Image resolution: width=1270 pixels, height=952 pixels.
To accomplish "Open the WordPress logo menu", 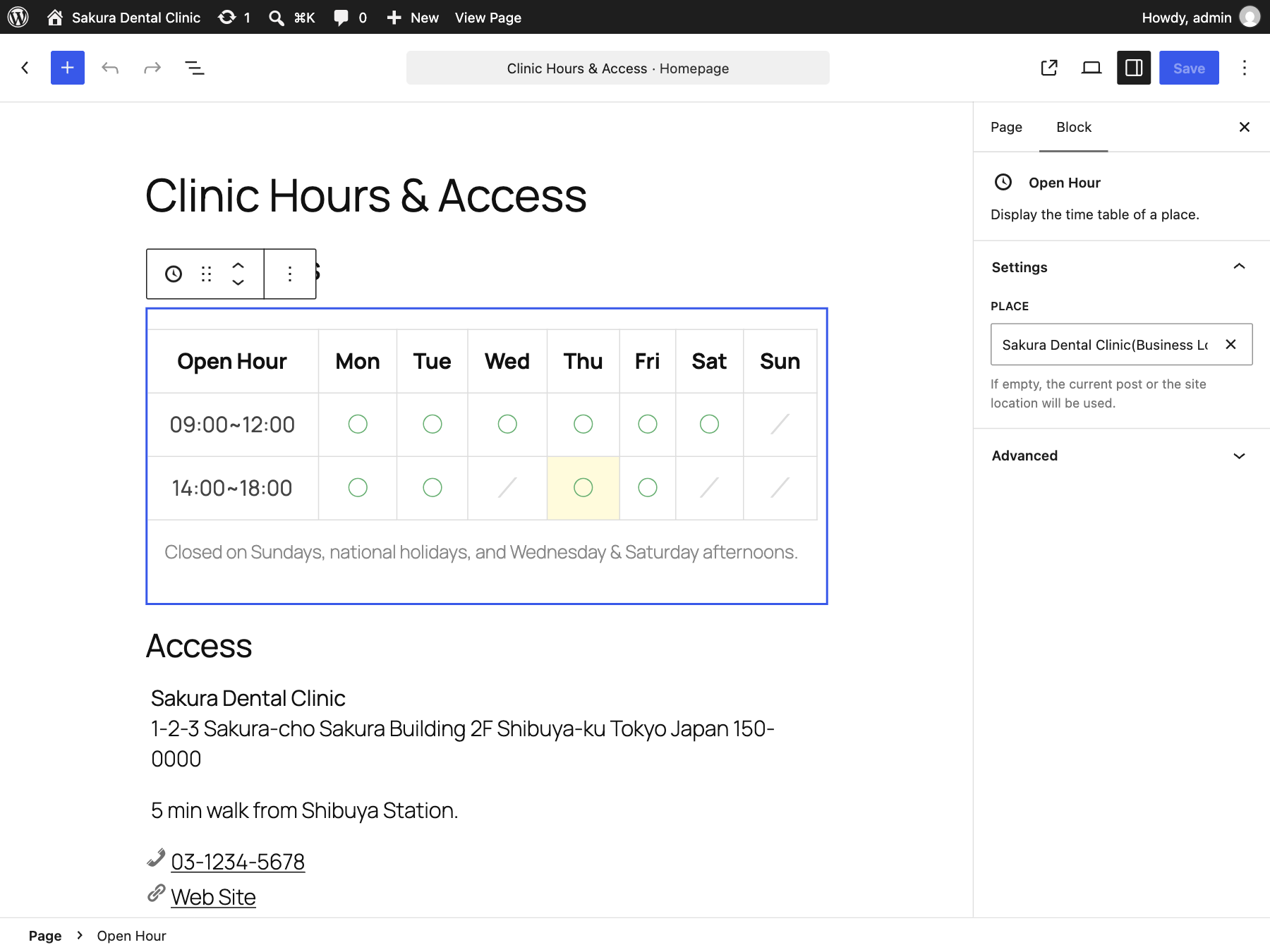I will pos(18,17).
